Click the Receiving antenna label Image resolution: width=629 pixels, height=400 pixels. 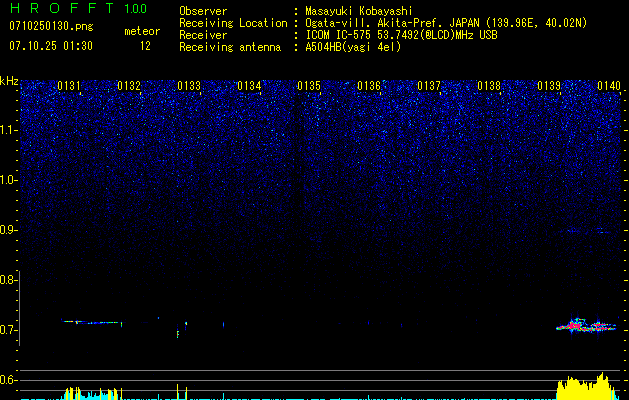click(230, 47)
